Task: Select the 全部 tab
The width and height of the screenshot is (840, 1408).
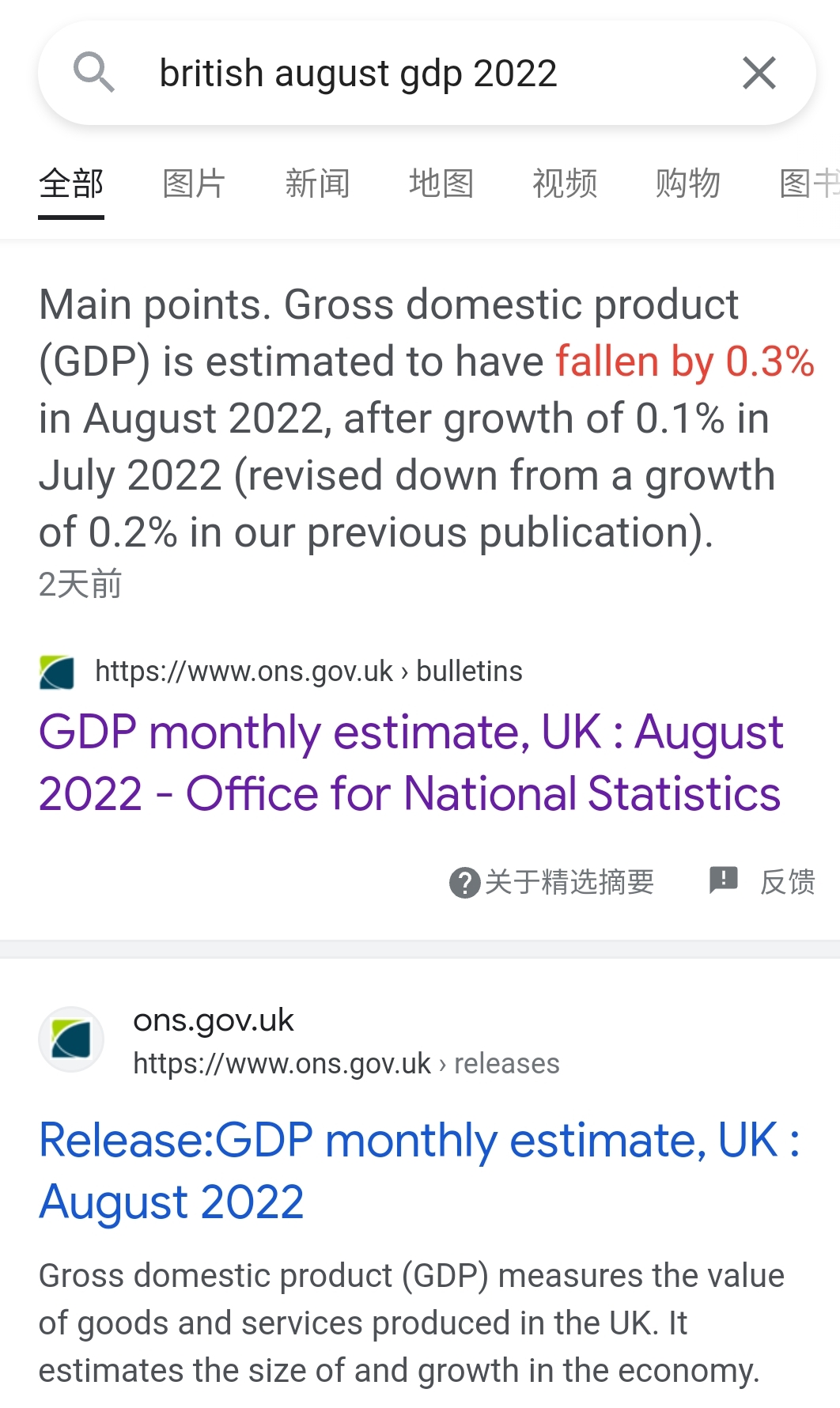Action: 71,184
